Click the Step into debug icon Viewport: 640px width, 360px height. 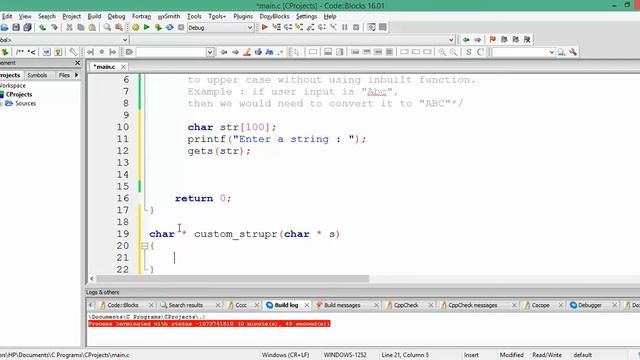299,27
